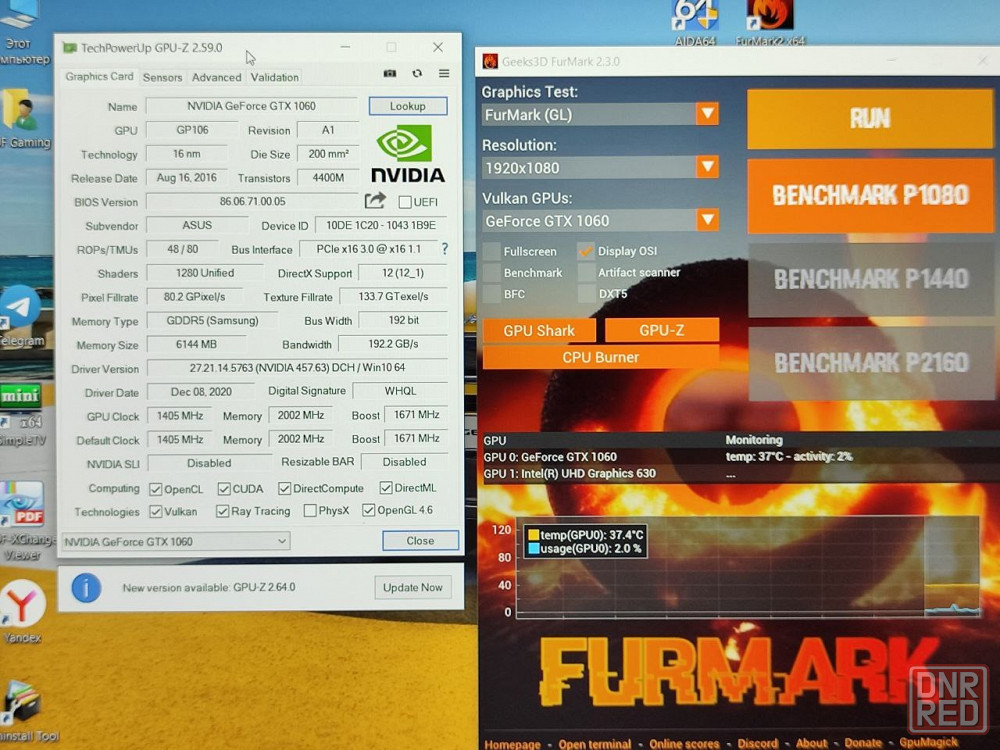Click the blue info icon in update bar
This screenshot has height=750, width=1000.
pos(86,587)
